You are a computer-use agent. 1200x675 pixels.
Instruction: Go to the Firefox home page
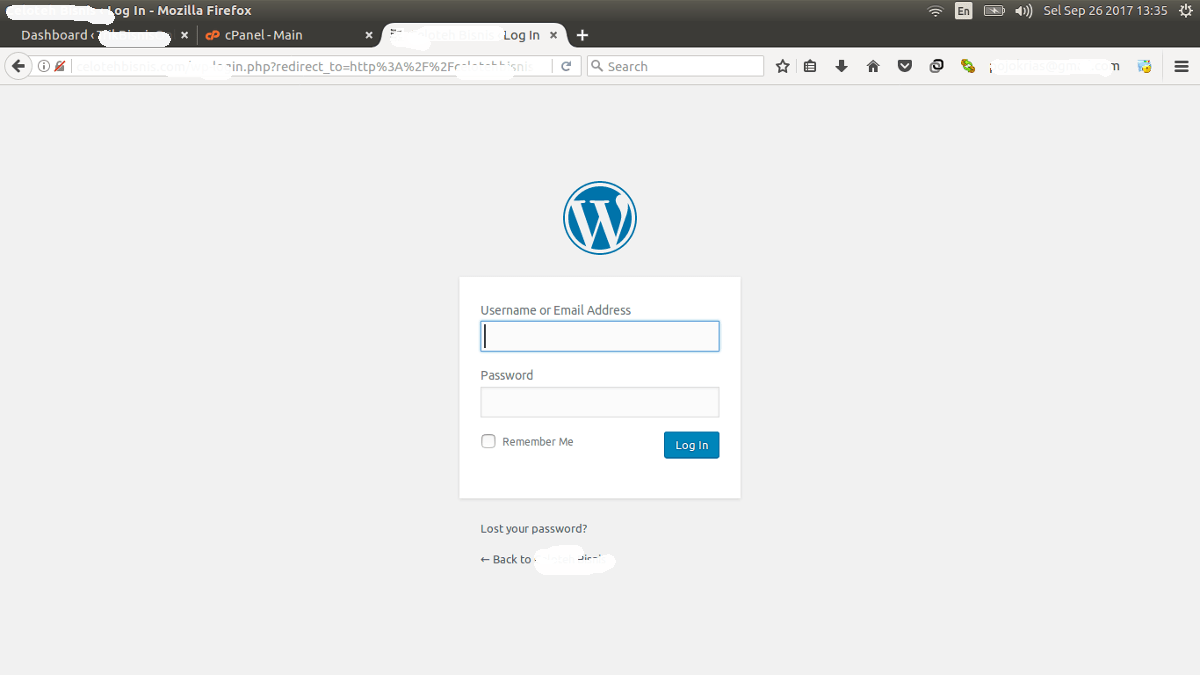click(x=873, y=66)
